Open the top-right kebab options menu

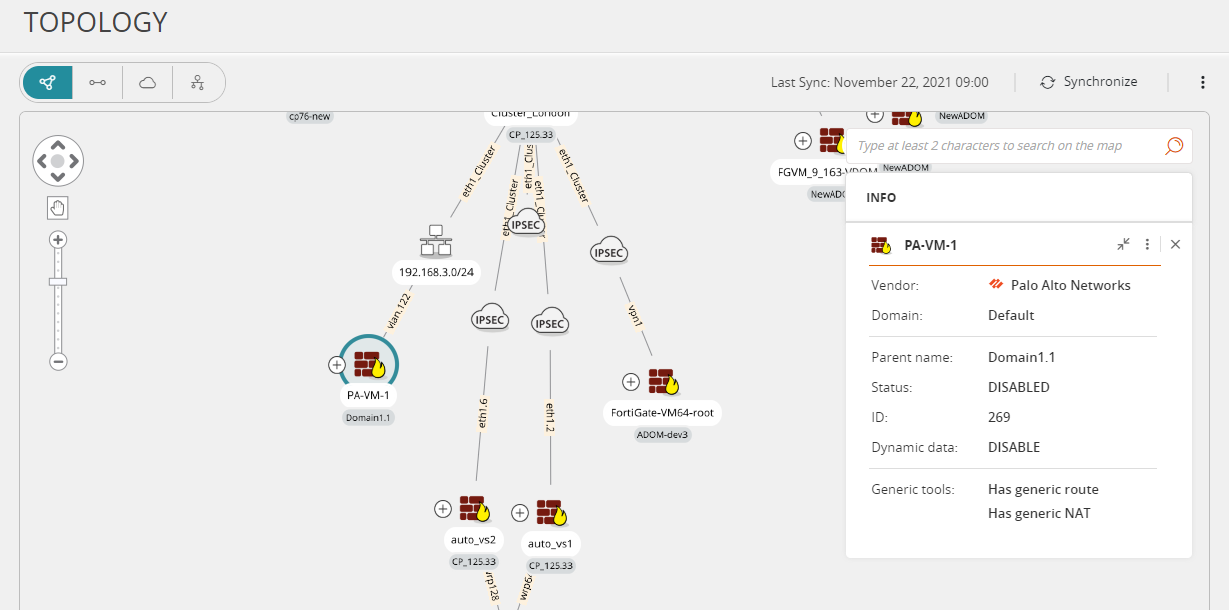(1203, 82)
